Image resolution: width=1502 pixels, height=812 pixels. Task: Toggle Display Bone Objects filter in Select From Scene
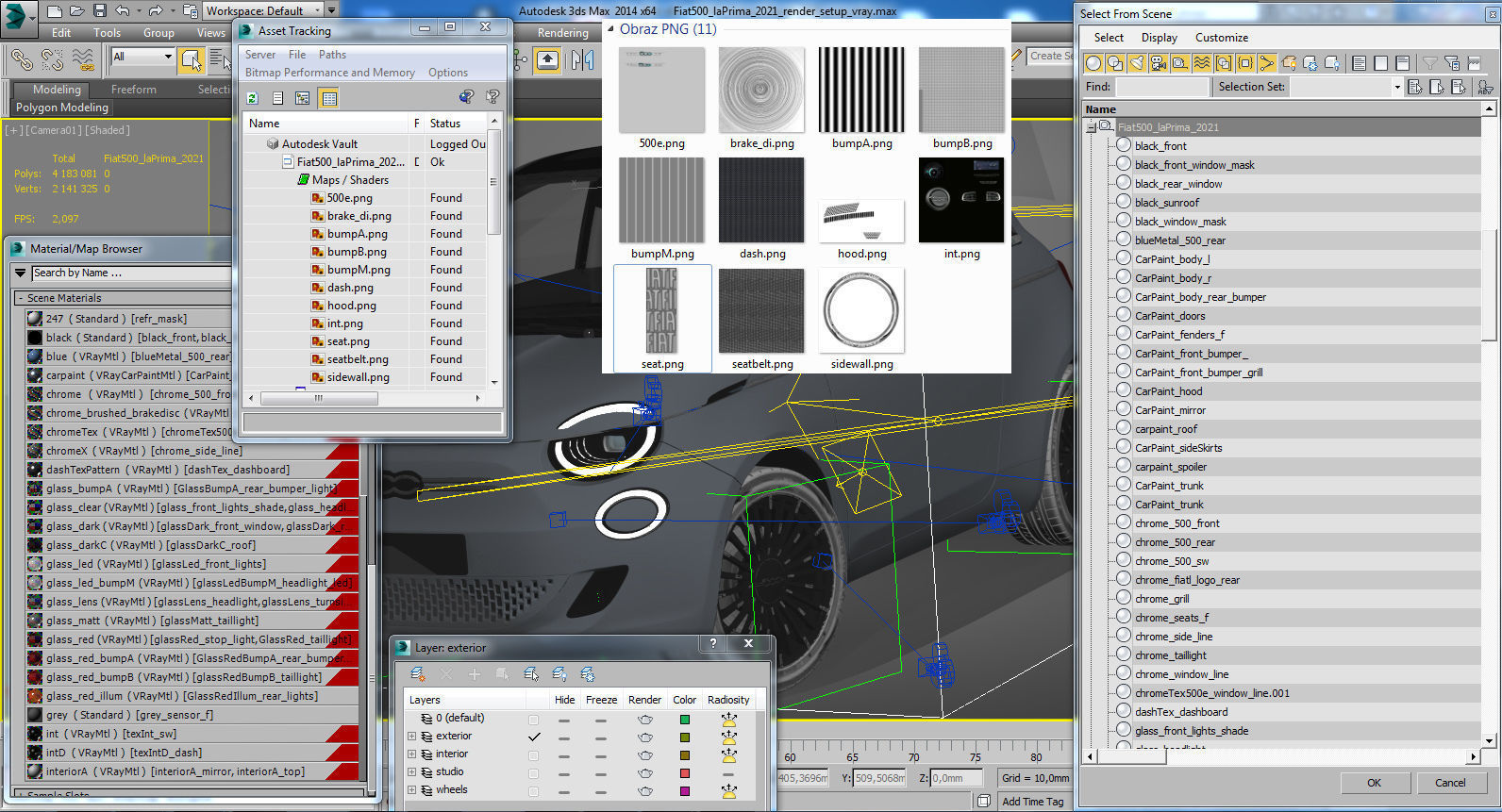1267,63
